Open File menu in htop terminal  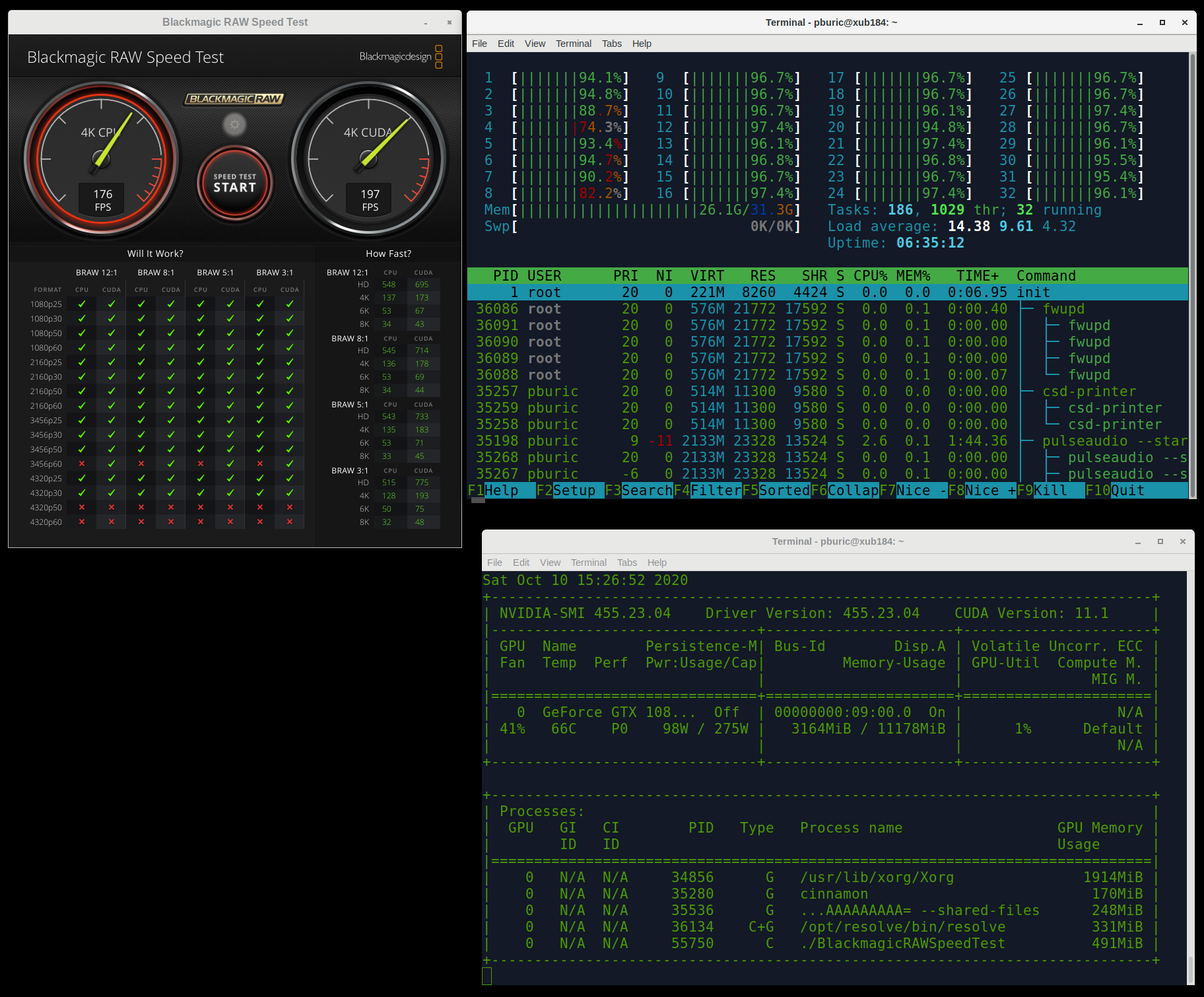479,44
